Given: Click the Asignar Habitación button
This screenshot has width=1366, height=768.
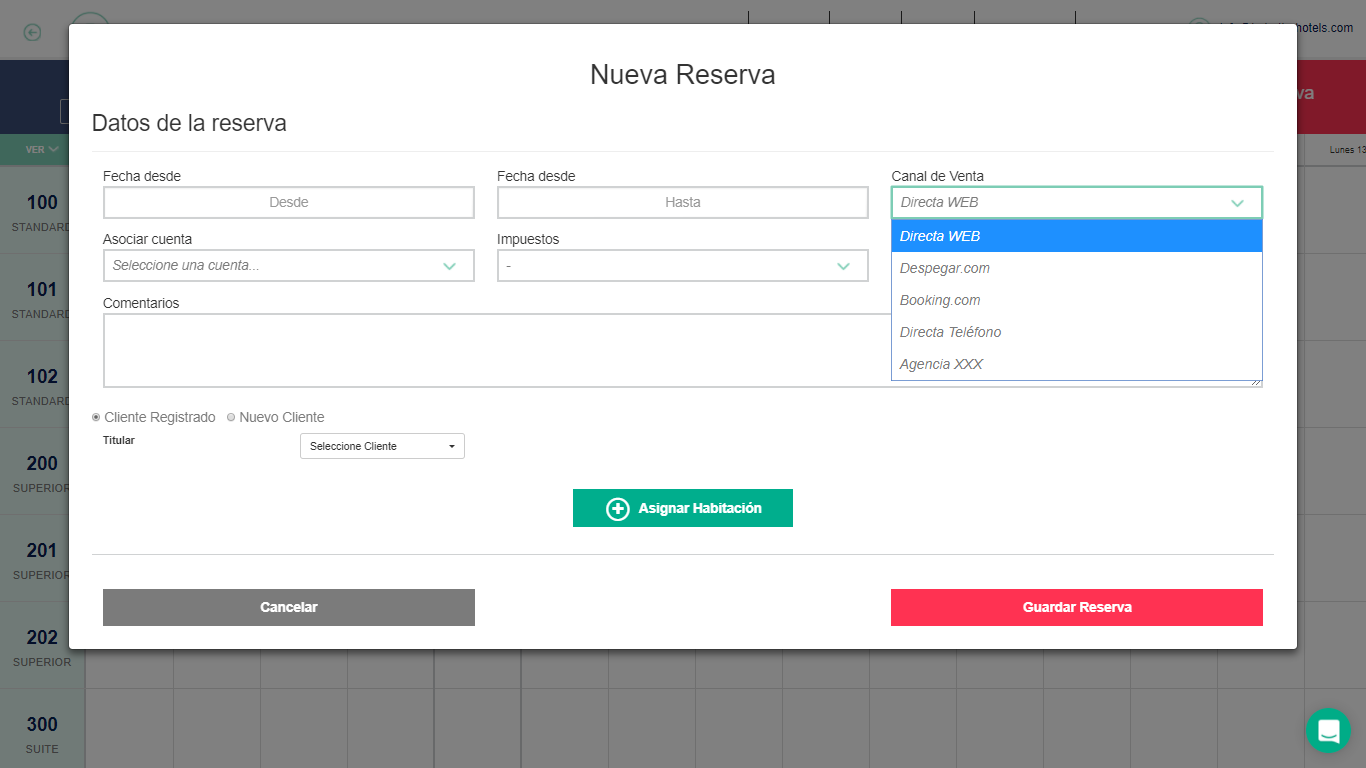Looking at the screenshot, I should (x=683, y=508).
